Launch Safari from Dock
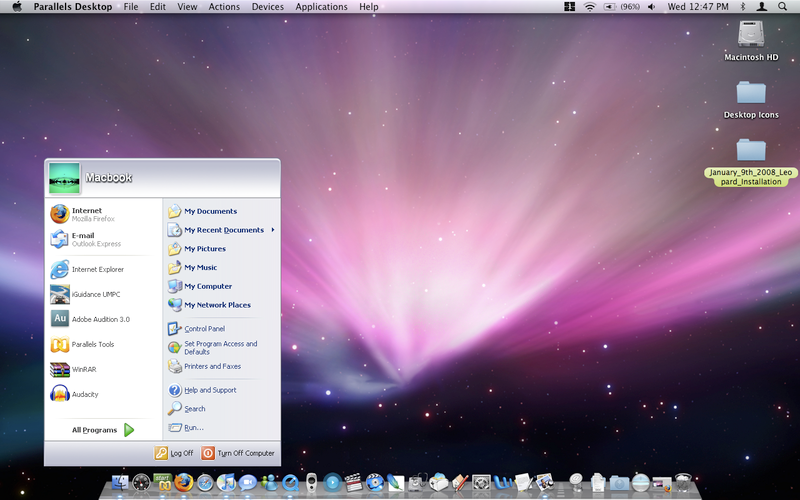Viewport: 800px width, 500px height. [205, 483]
